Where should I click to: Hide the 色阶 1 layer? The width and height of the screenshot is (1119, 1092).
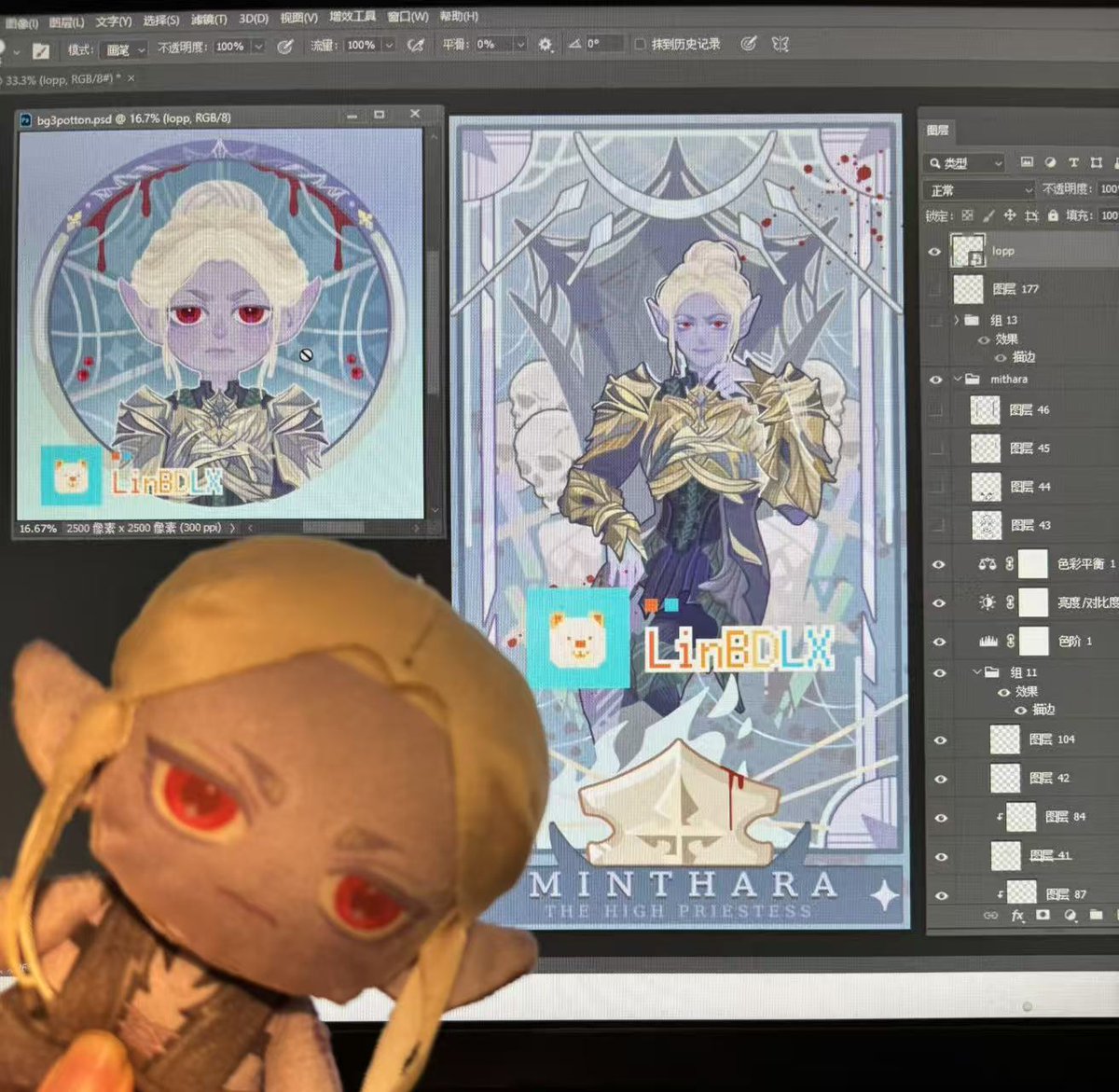(x=939, y=642)
